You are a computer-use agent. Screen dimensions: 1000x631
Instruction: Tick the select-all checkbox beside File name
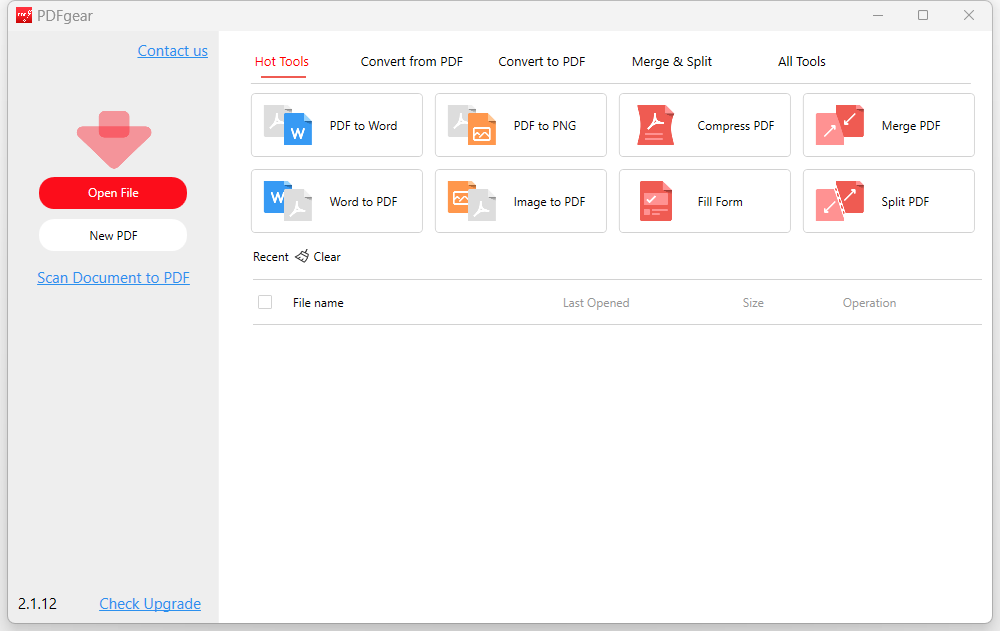[x=265, y=302]
